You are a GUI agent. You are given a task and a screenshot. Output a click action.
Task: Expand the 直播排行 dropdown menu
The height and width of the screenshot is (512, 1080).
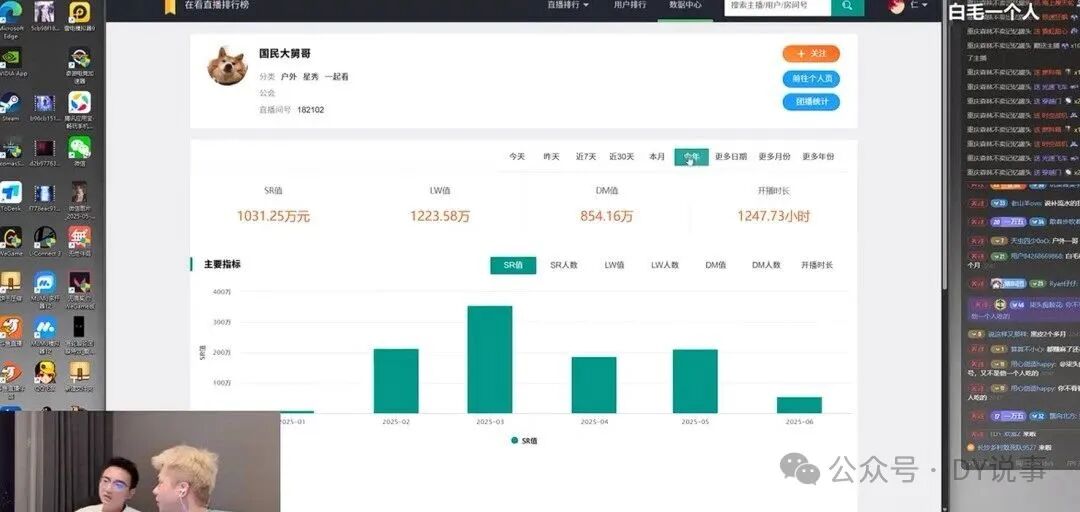tap(568, 5)
